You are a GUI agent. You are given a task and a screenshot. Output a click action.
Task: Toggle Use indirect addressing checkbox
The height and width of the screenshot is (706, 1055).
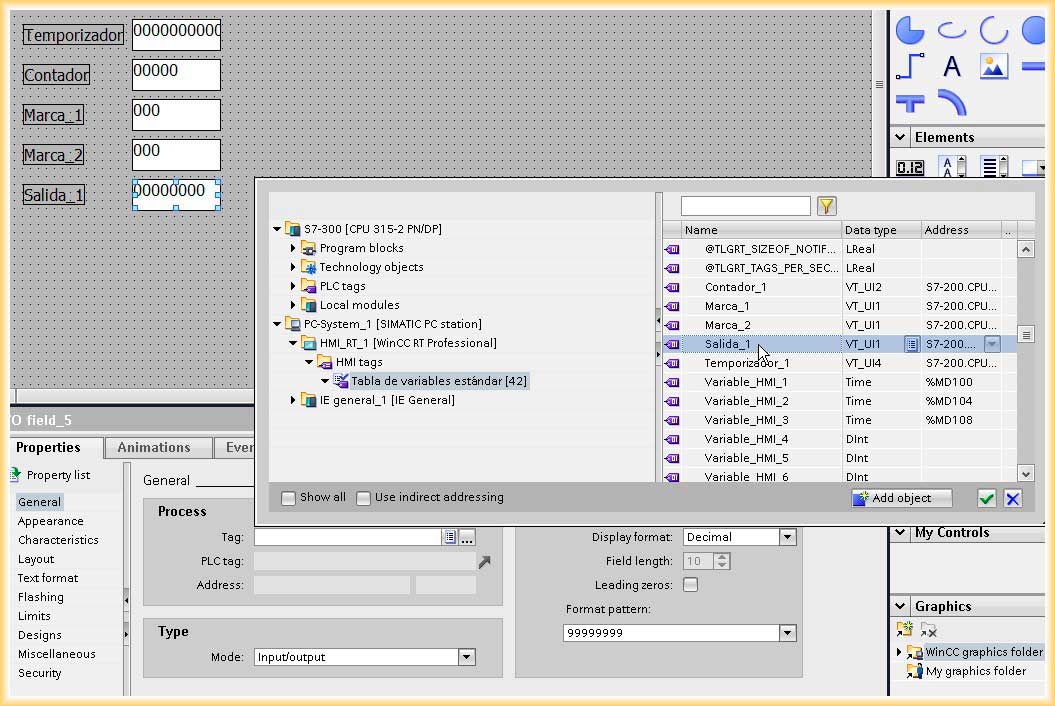coord(363,498)
